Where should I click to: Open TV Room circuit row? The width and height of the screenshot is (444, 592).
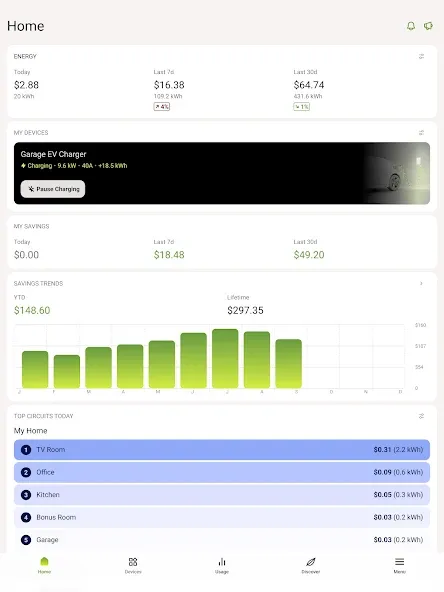click(222, 450)
